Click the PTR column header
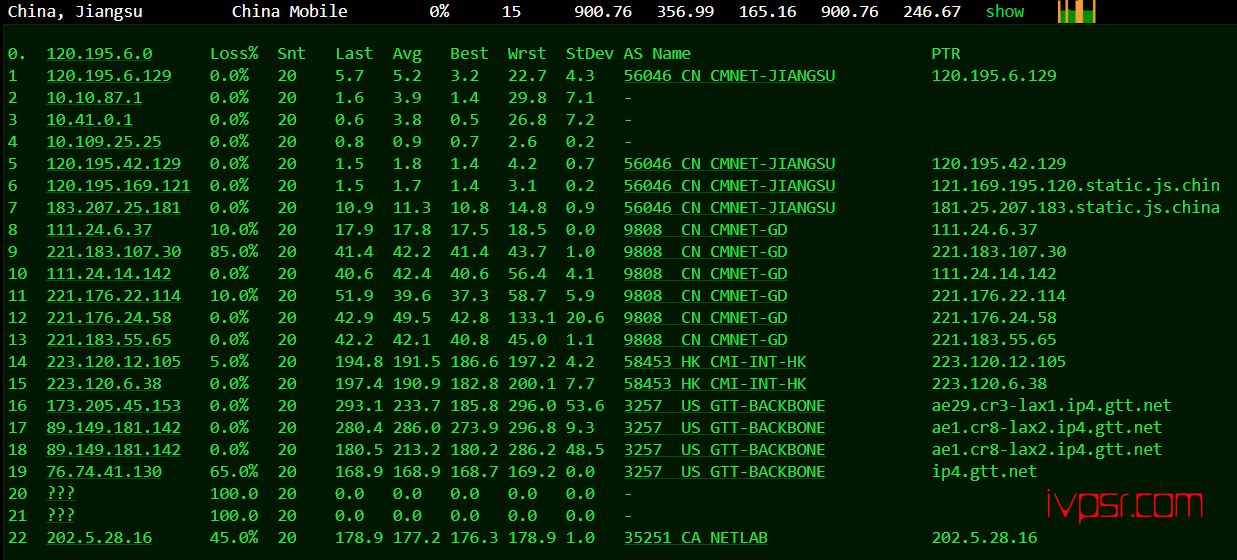Screen dimensions: 1237x560 tap(945, 54)
